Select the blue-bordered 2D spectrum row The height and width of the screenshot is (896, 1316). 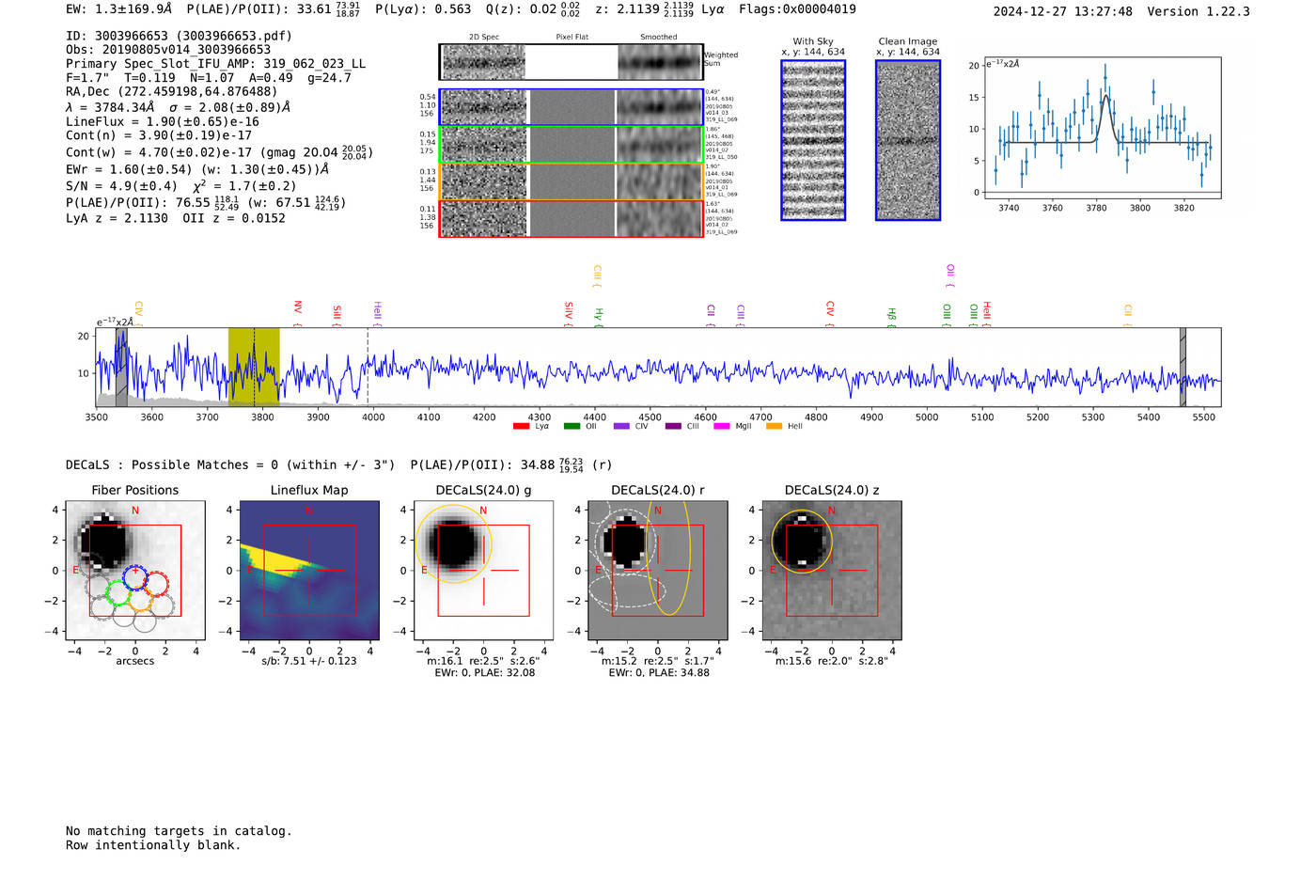tap(571, 107)
